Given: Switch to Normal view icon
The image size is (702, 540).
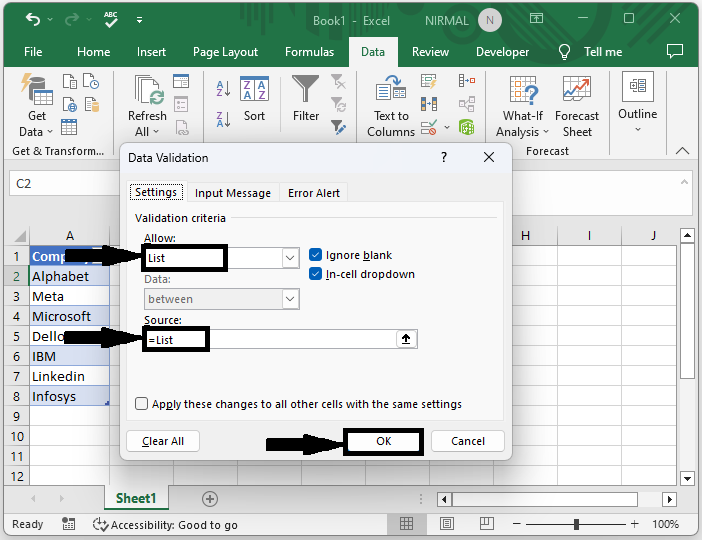Looking at the screenshot, I should tap(407, 523).
